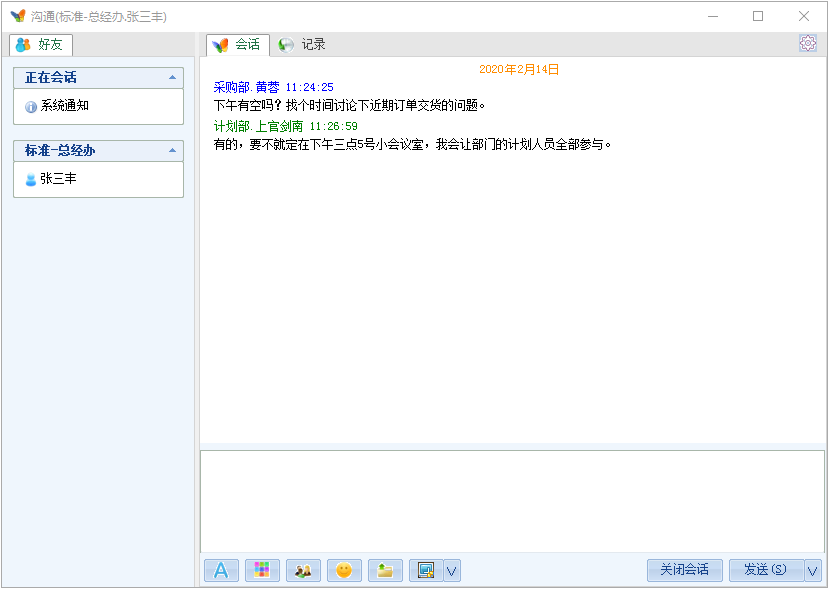Open the 好友 friends tab
The height and width of the screenshot is (589, 829).
coord(41,45)
